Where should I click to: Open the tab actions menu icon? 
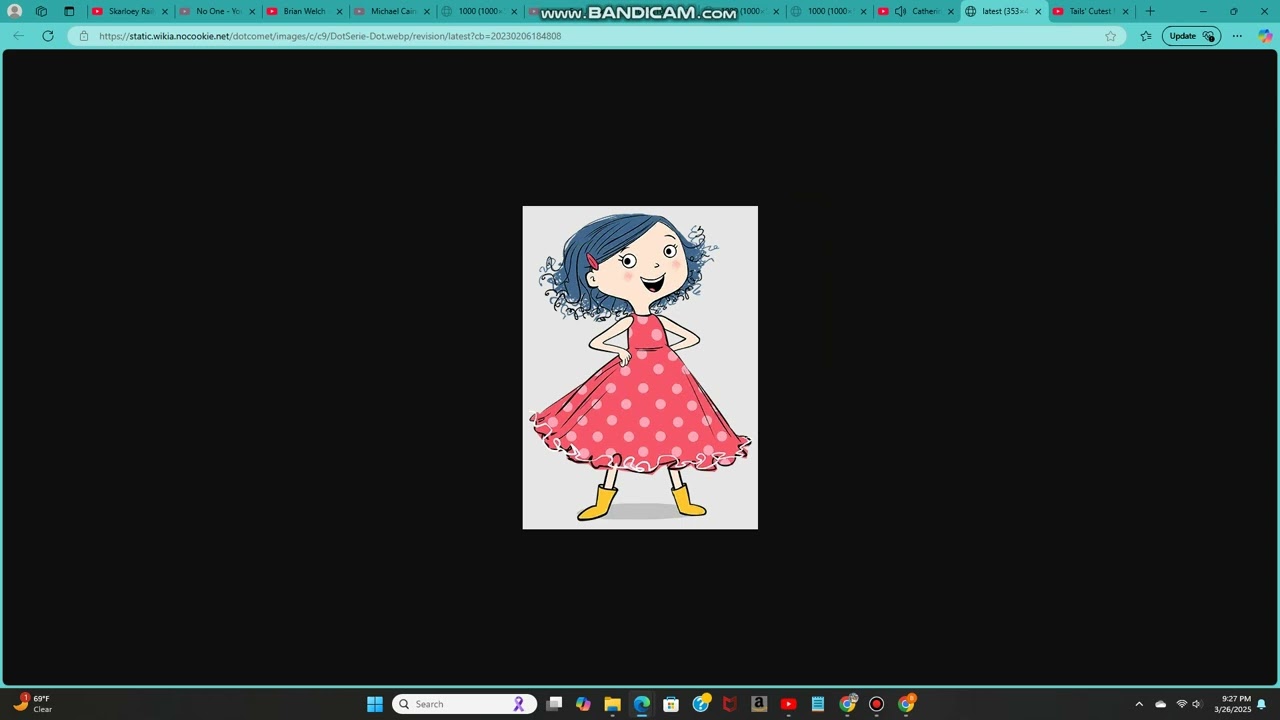click(69, 11)
